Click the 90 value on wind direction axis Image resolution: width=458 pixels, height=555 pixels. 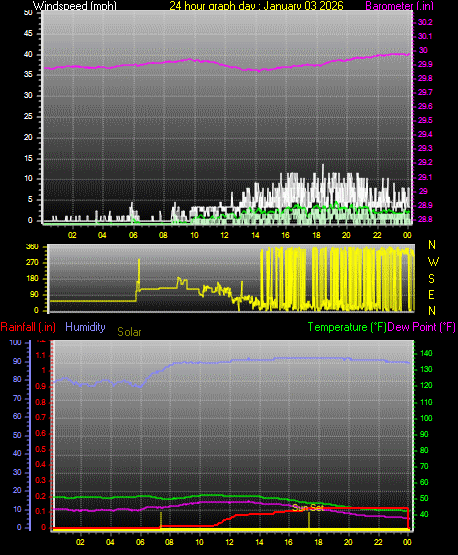pos(34,294)
